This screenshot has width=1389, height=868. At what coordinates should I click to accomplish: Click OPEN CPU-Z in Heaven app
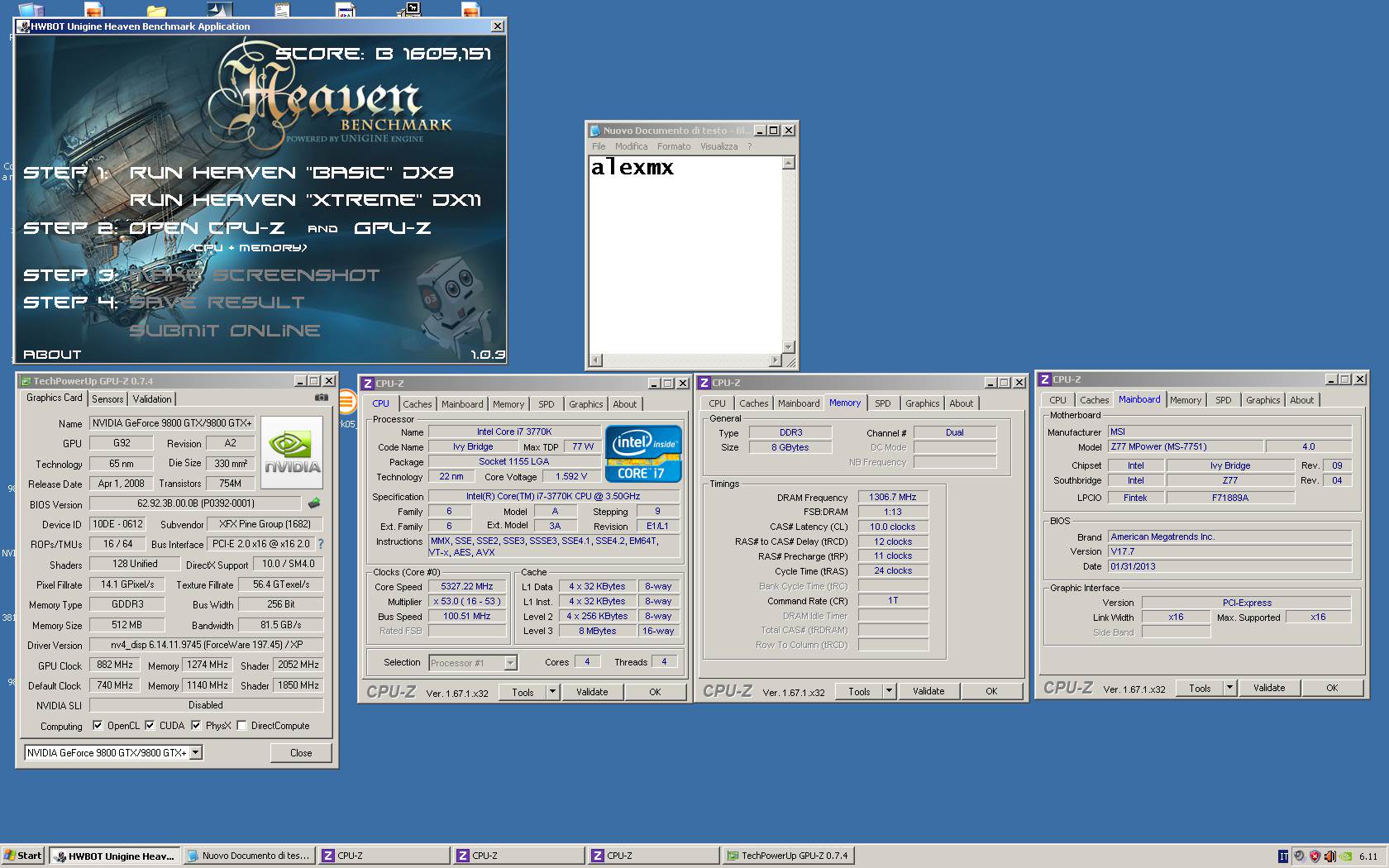(x=207, y=228)
